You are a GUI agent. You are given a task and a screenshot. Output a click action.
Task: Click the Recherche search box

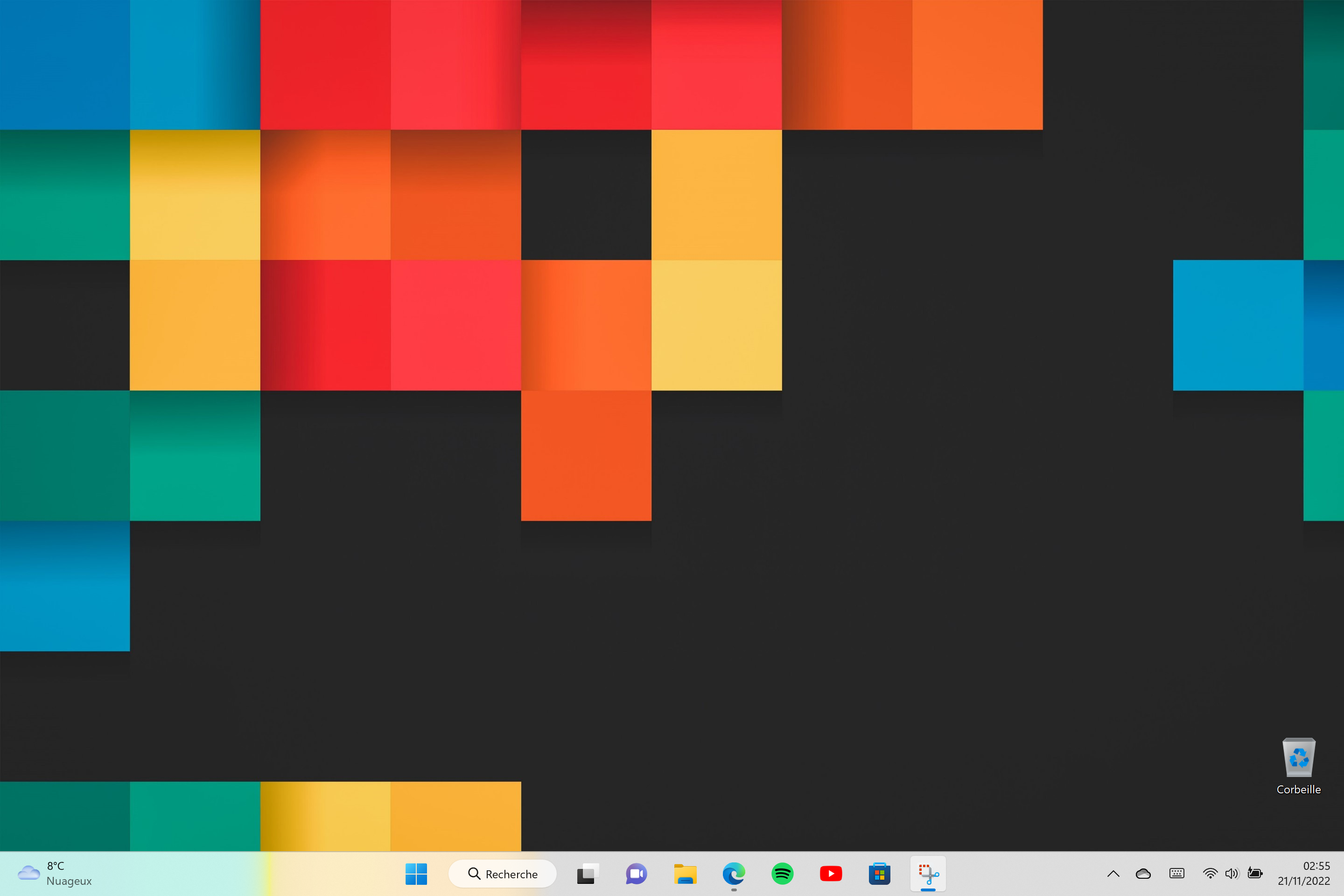503,874
